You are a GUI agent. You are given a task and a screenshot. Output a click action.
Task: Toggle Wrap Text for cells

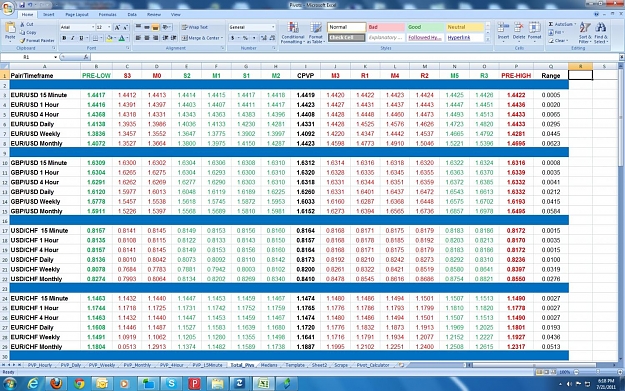[195, 27]
